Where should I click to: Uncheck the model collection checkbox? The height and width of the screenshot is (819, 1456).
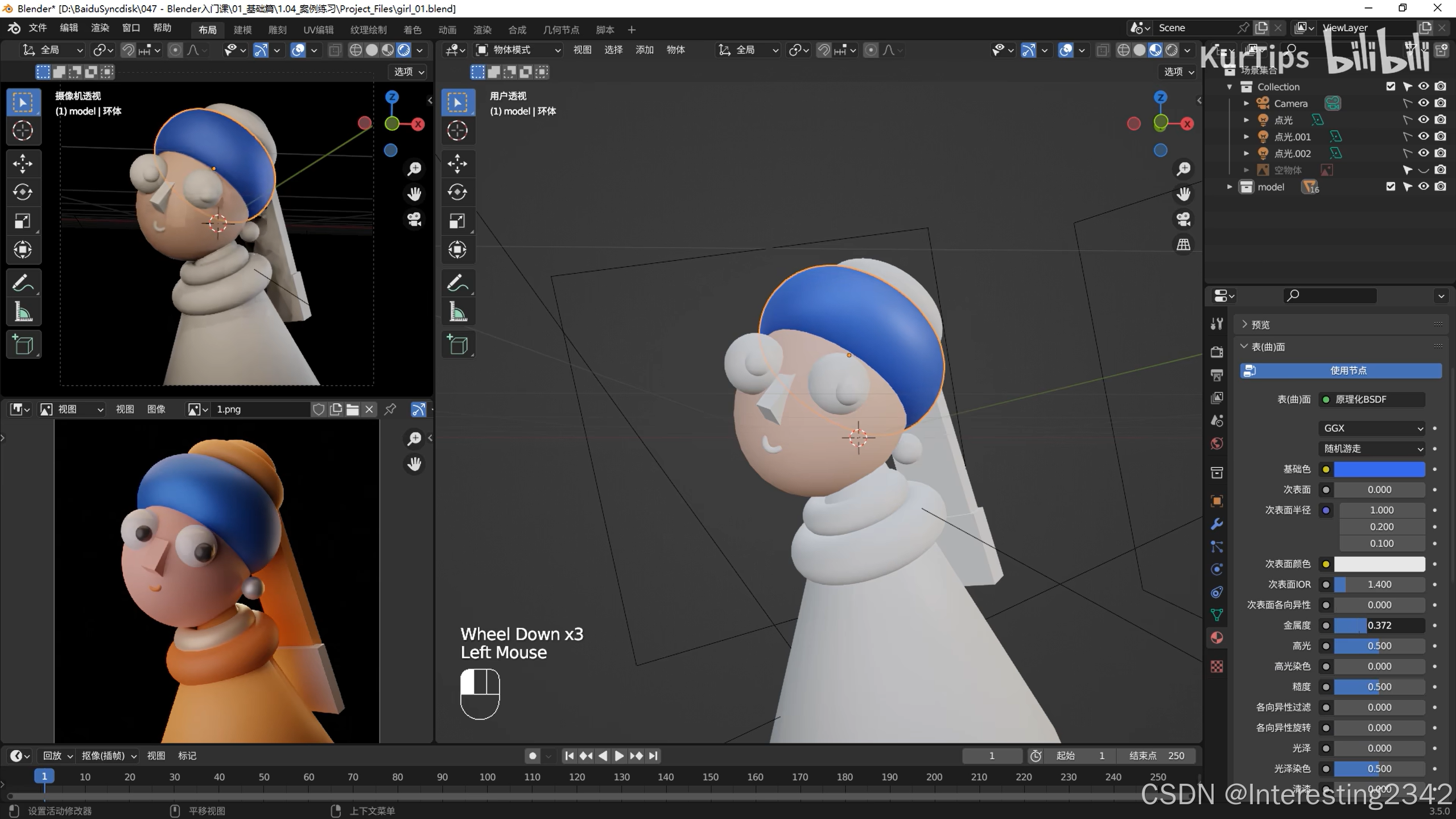(1391, 187)
